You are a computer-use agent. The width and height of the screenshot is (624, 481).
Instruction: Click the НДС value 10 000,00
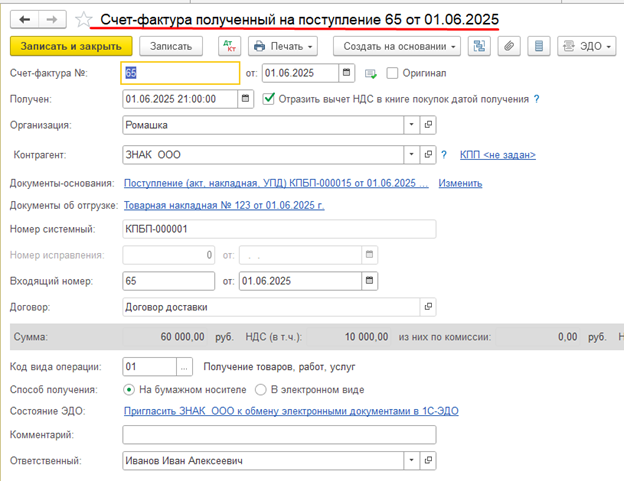[366, 337]
